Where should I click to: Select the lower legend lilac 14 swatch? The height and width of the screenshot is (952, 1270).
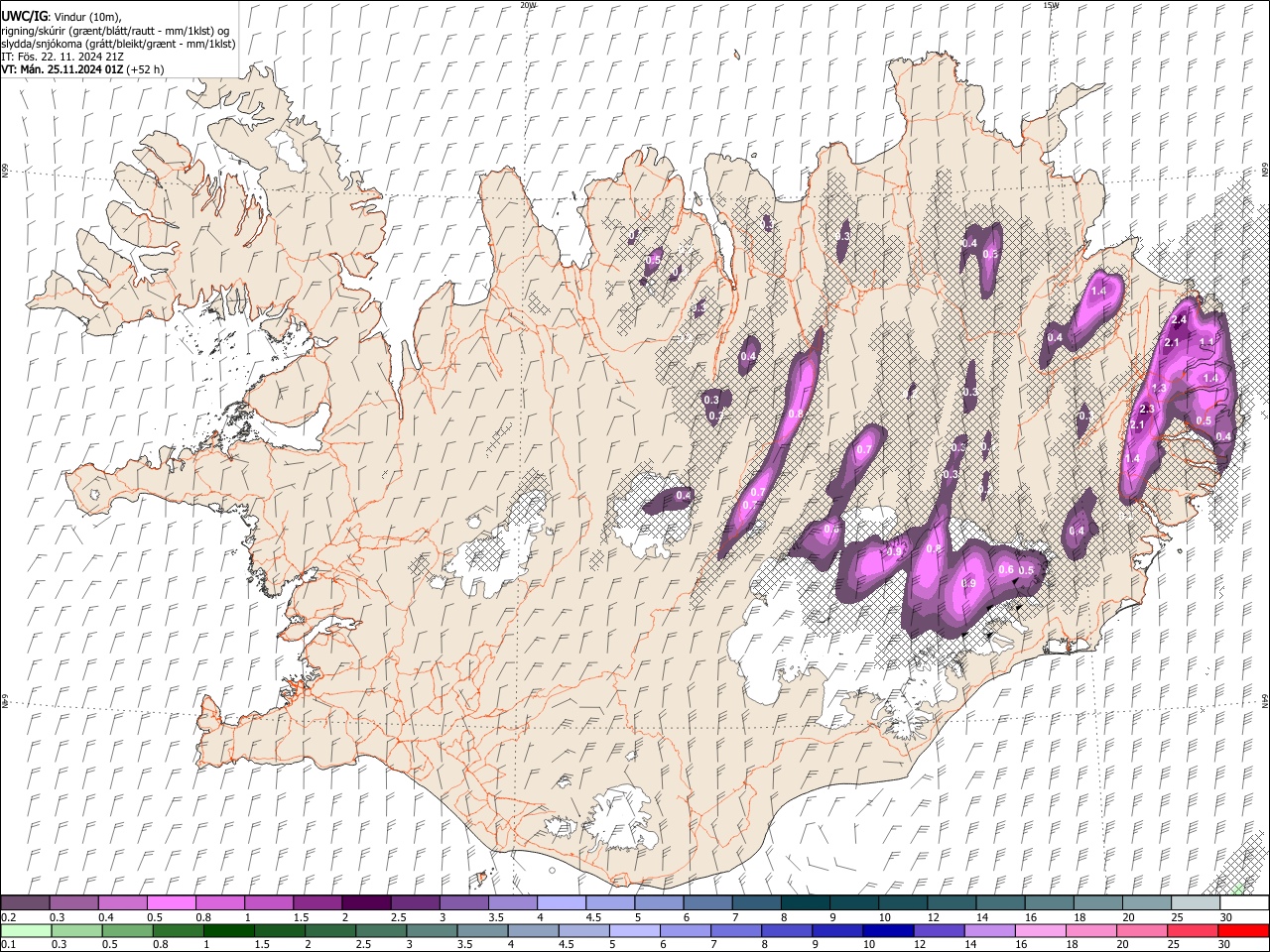(x=989, y=930)
